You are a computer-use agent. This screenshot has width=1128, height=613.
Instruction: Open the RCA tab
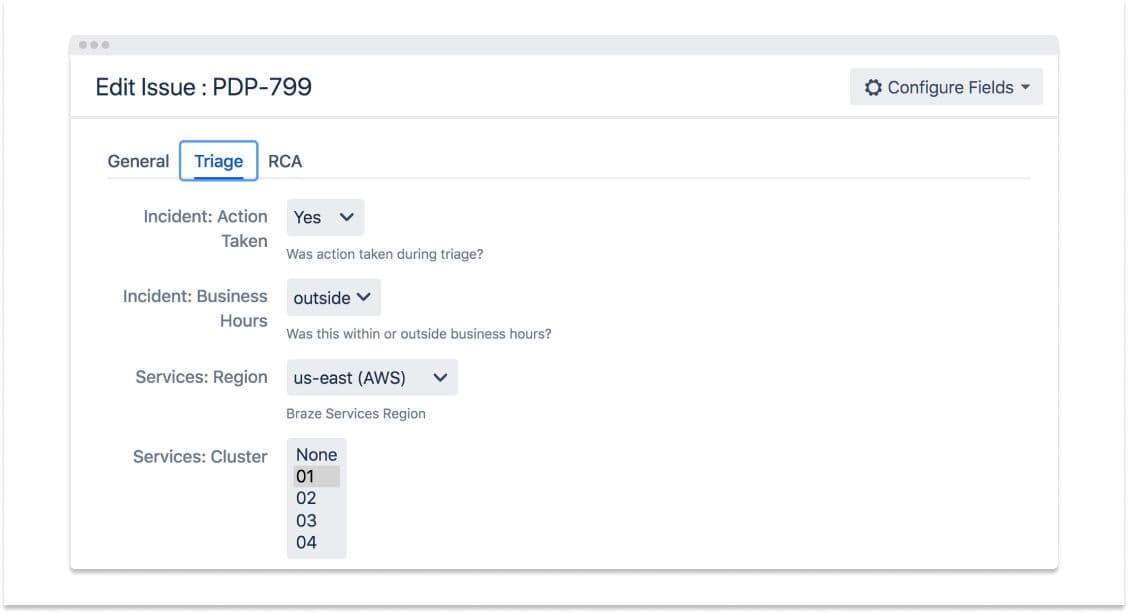click(285, 161)
